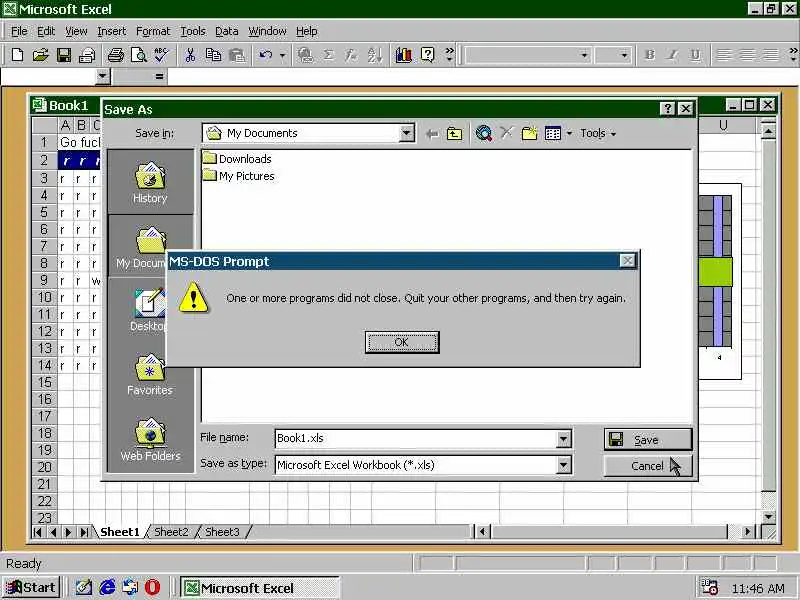Click the Bold formatting icon
The width and height of the screenshot is (800, 600).
tap(649, 55)
